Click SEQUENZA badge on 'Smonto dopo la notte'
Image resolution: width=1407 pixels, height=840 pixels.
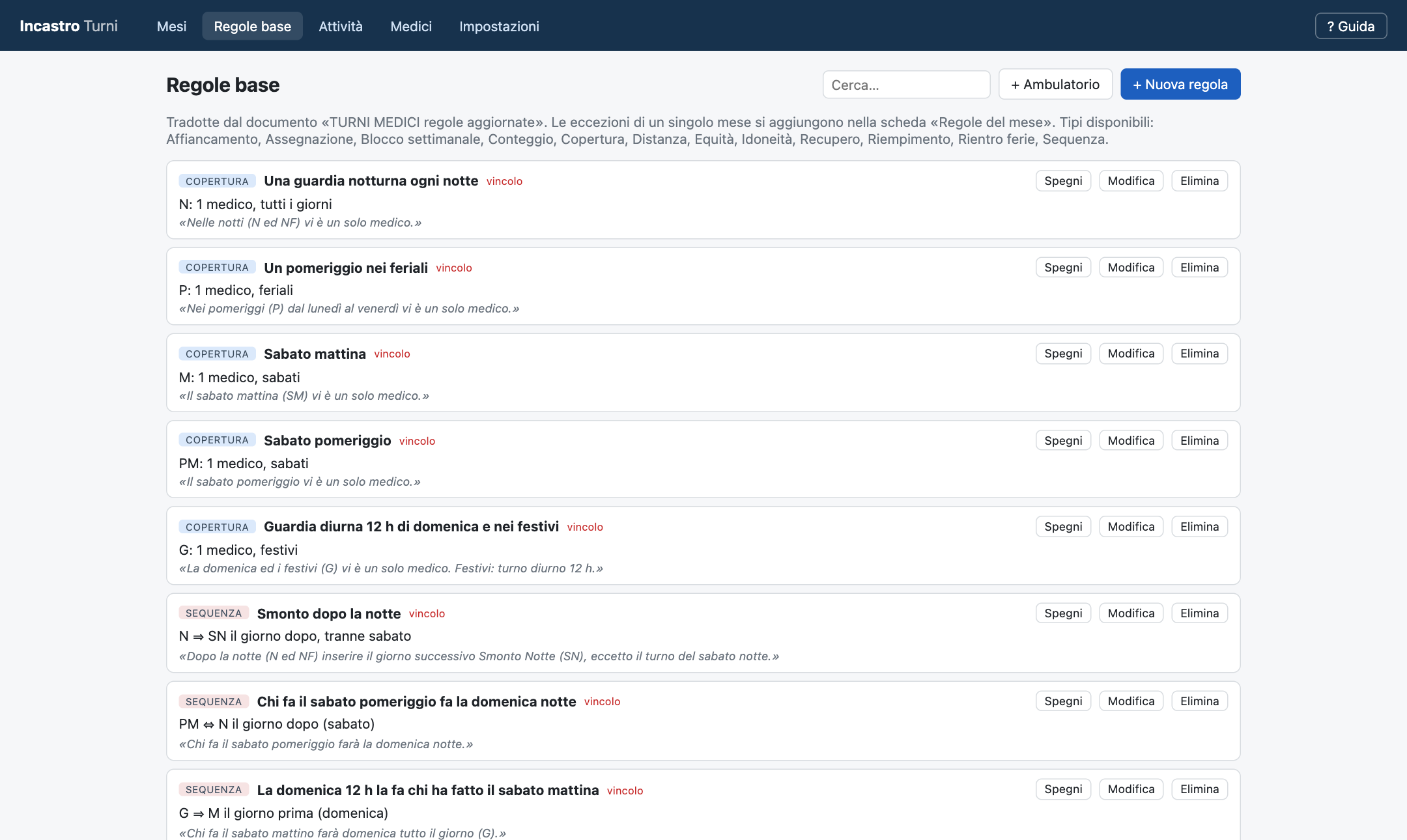click(214, 613)
